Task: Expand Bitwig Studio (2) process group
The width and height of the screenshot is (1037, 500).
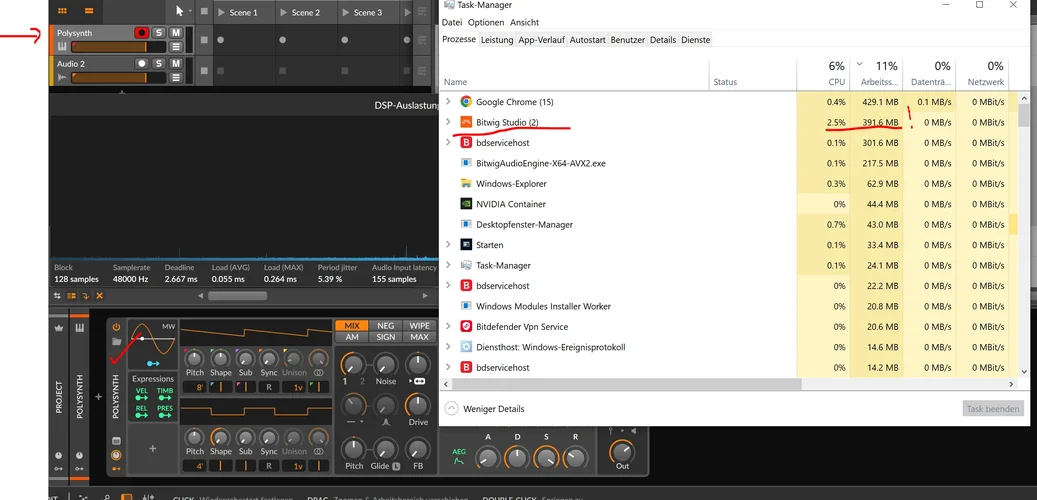Action: click(448, 122)
